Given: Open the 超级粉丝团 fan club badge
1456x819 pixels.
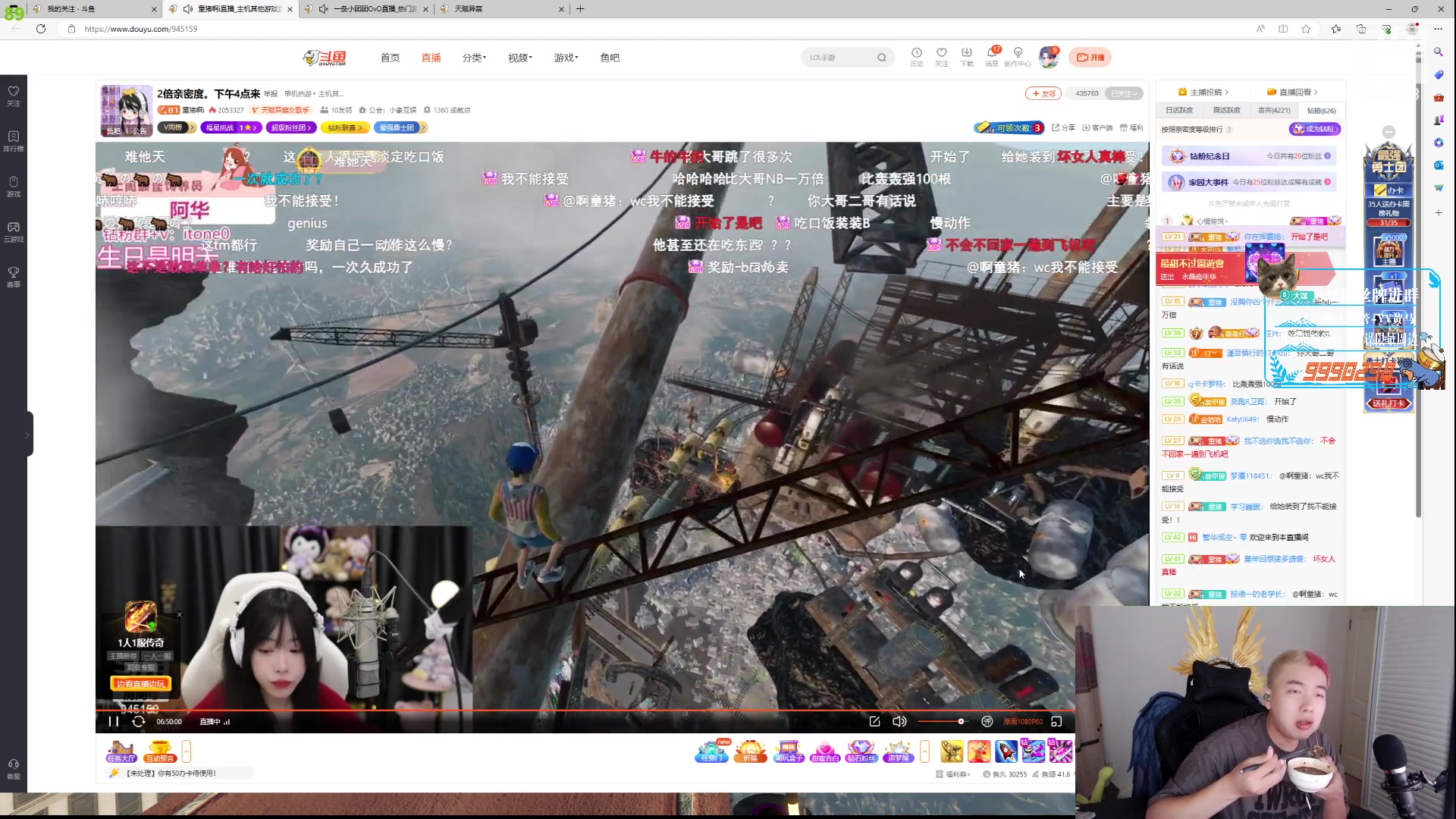Looking at the screenshot, I should click(291, 127).
